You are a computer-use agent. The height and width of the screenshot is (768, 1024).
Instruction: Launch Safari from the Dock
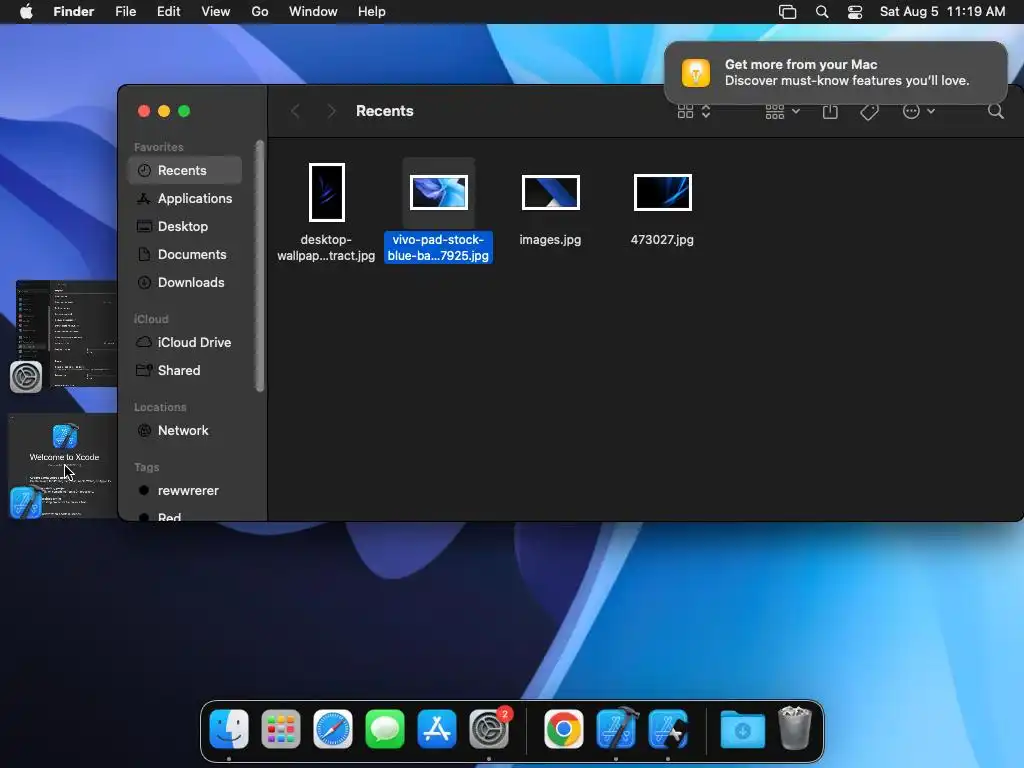tap(333, 729)
